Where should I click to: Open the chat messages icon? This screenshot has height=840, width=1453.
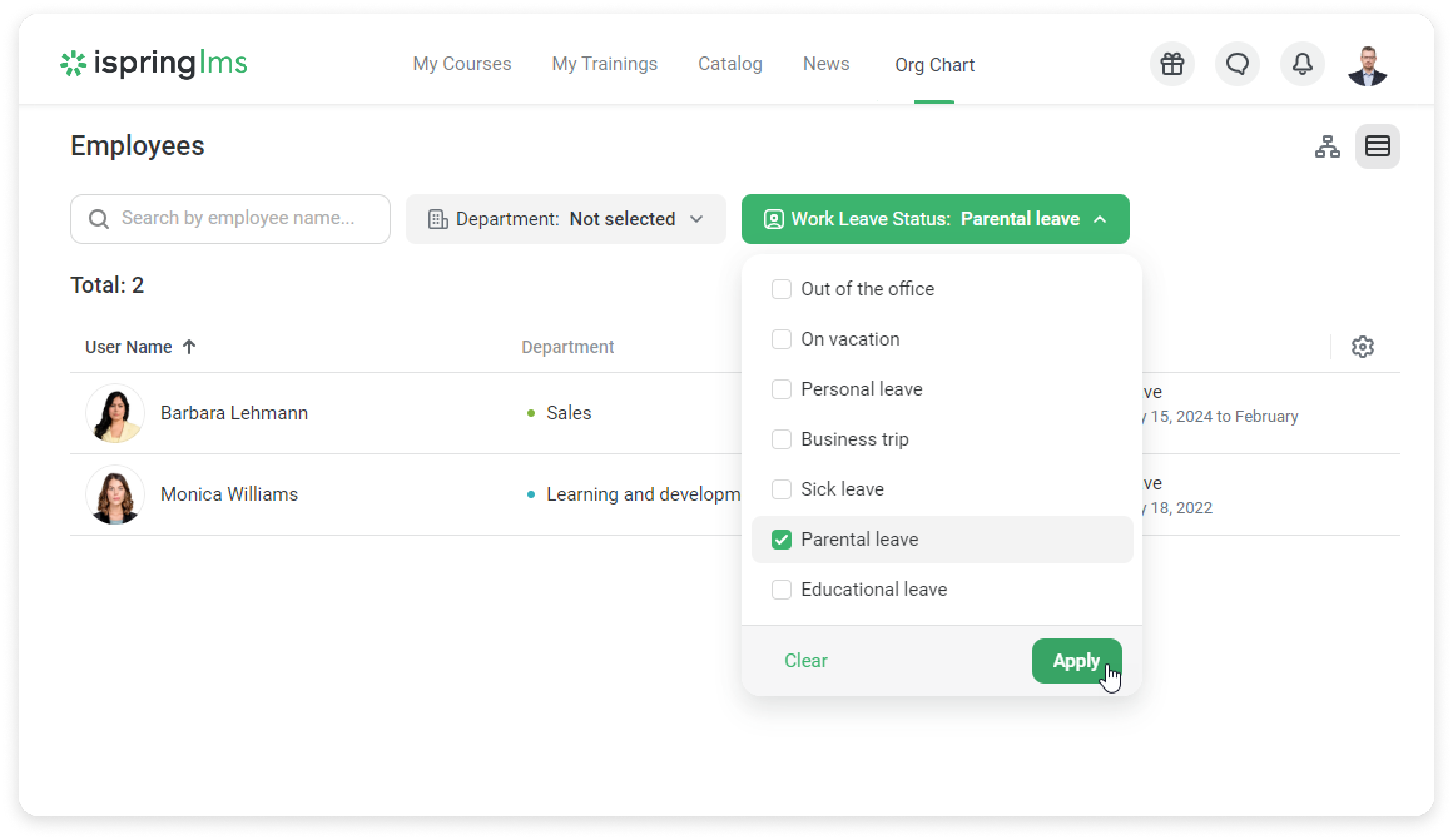click(x=1237, y=64)
